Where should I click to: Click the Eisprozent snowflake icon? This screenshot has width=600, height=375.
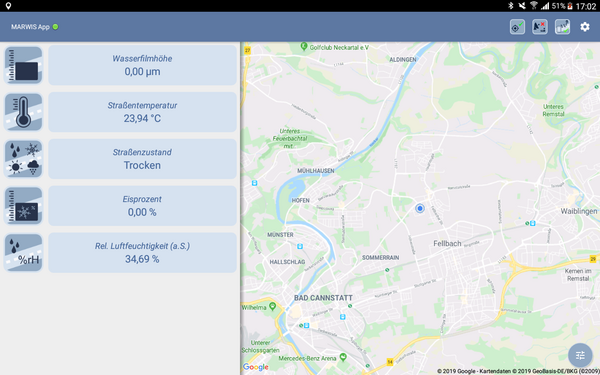[x=23, y=206]
